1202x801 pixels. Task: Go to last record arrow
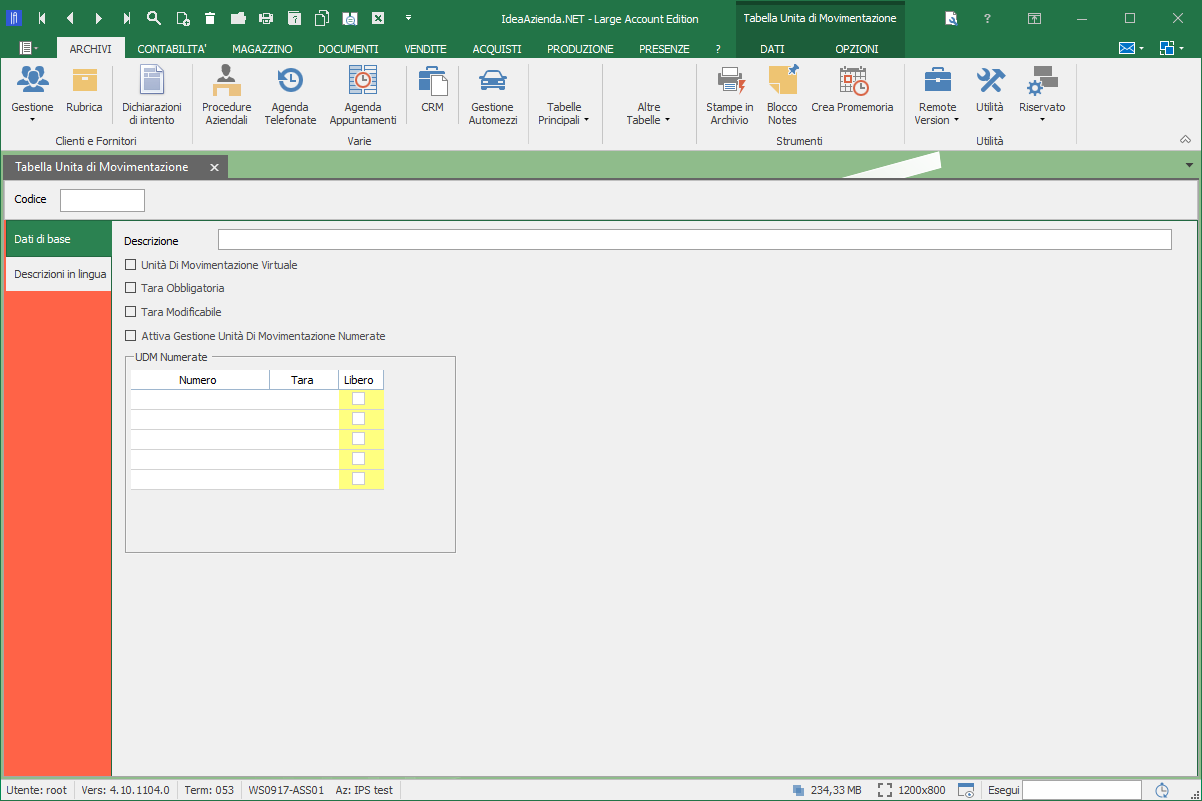(126, 18)
